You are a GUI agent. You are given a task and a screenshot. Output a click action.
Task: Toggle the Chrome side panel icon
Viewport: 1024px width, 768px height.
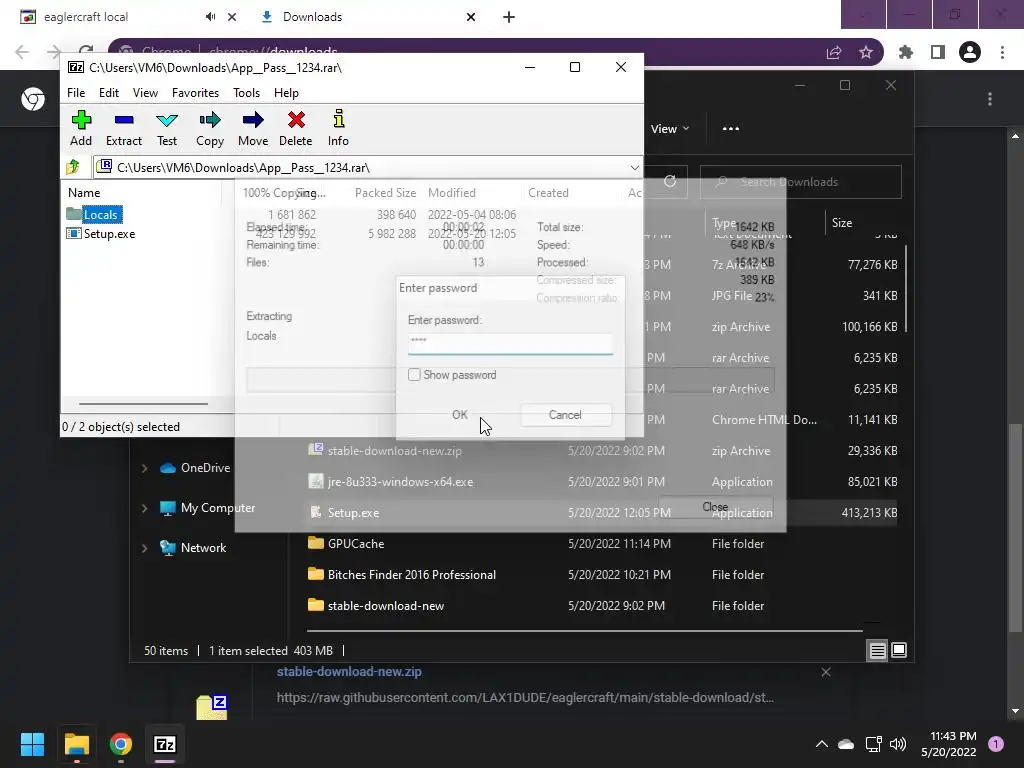[938, 52]
